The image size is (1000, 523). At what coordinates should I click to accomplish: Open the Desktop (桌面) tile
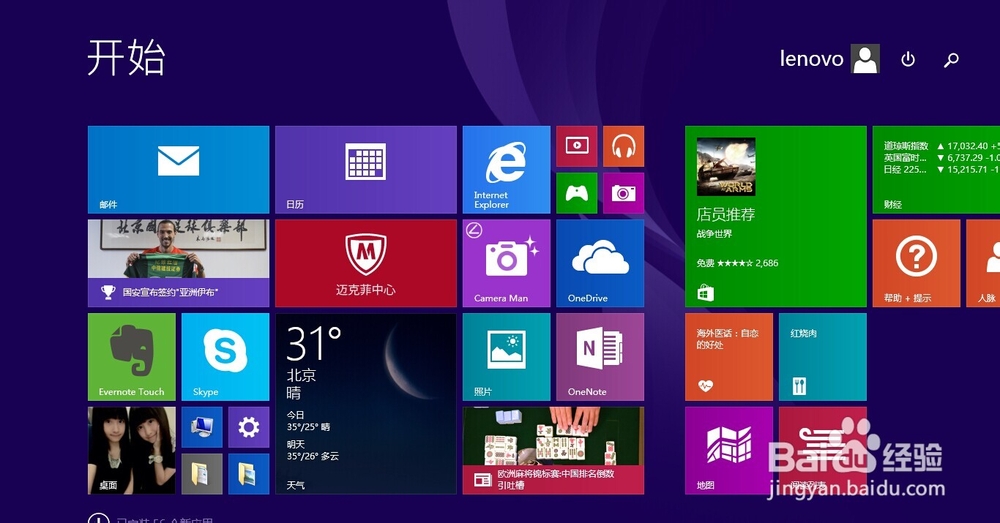[x=131, y=450]
